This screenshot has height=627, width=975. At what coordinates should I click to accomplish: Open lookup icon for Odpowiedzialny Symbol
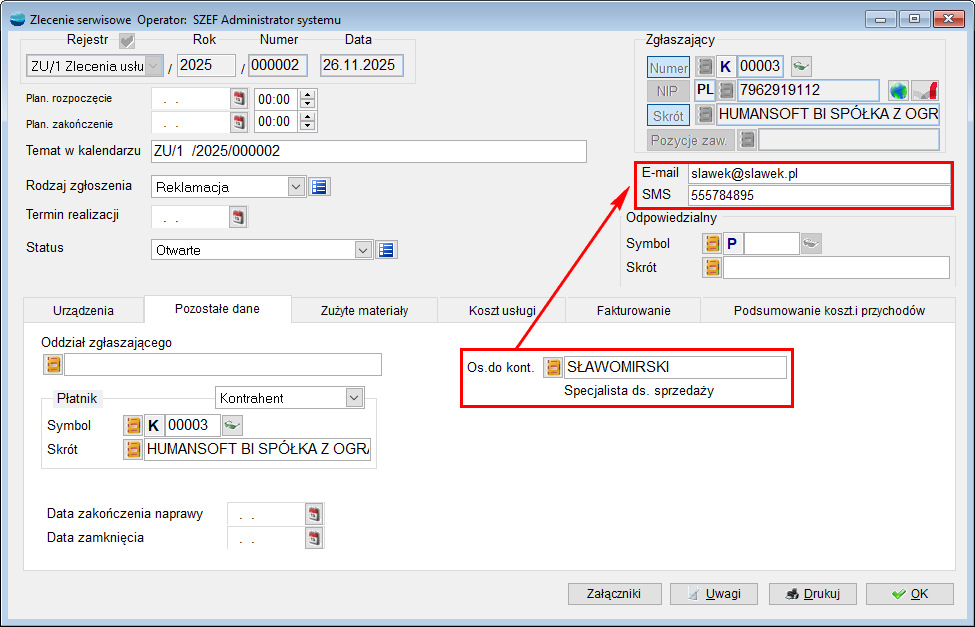coord(712,243)
